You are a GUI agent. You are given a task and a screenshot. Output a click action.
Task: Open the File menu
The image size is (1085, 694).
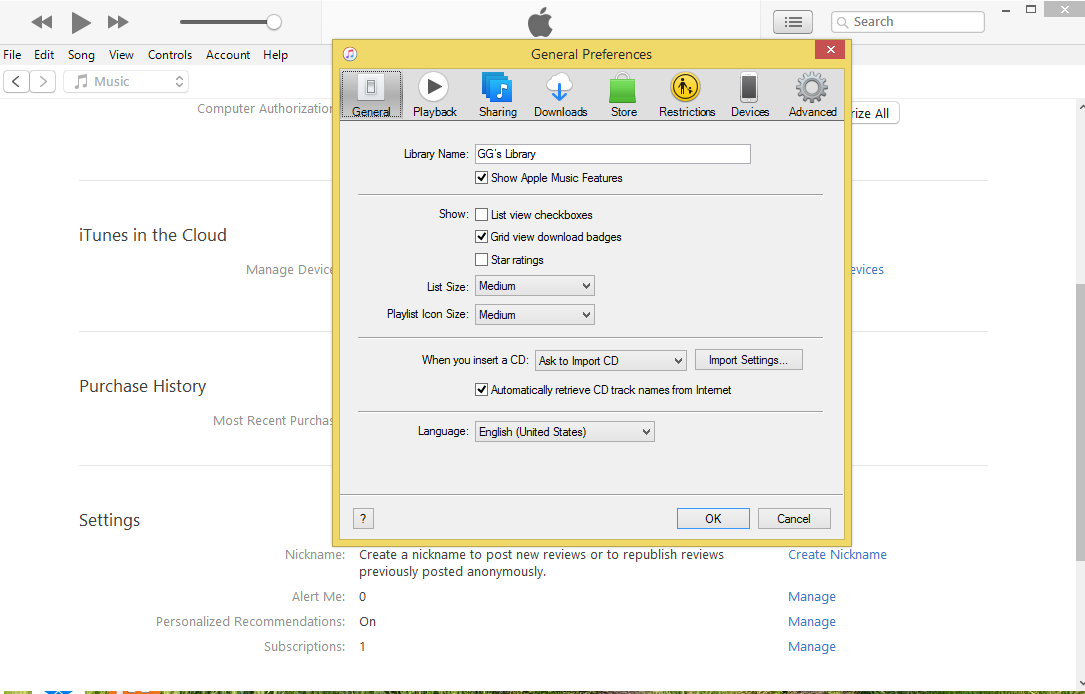click(x=12, y=55)
